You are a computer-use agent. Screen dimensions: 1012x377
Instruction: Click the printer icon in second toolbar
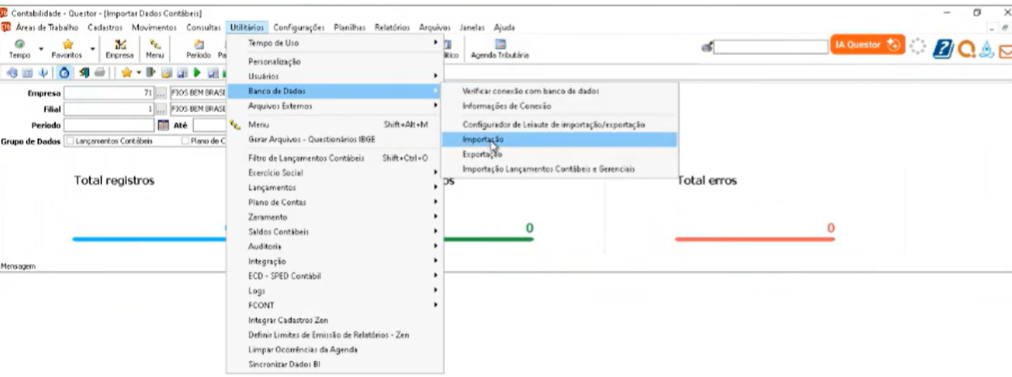(x=100, y=73)
